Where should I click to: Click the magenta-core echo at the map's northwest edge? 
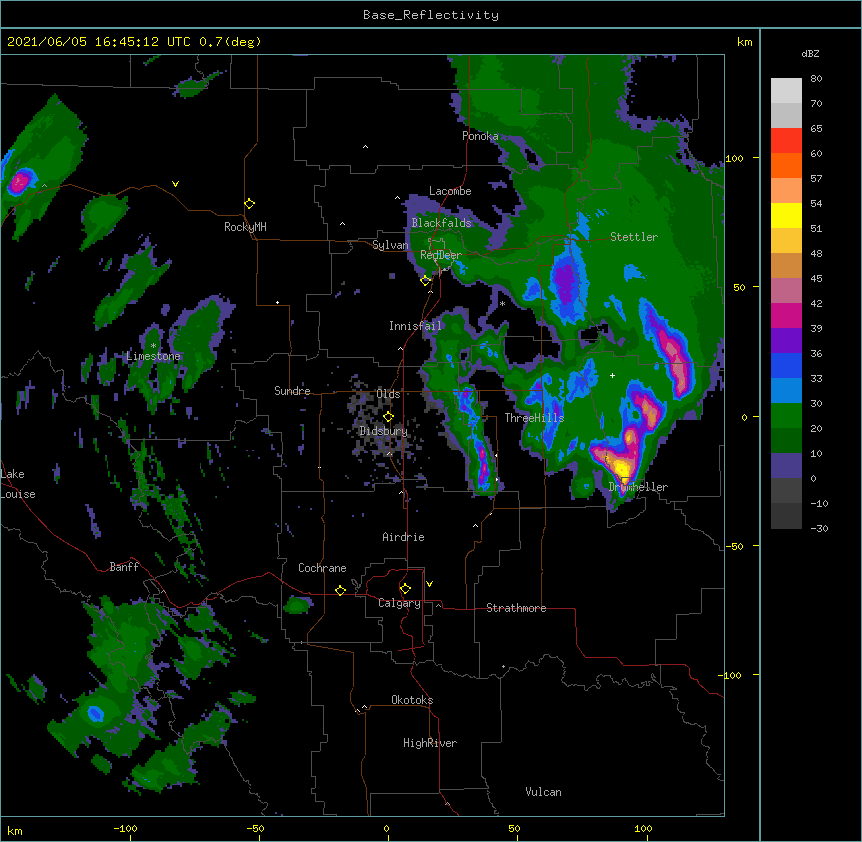click(19, 182)
